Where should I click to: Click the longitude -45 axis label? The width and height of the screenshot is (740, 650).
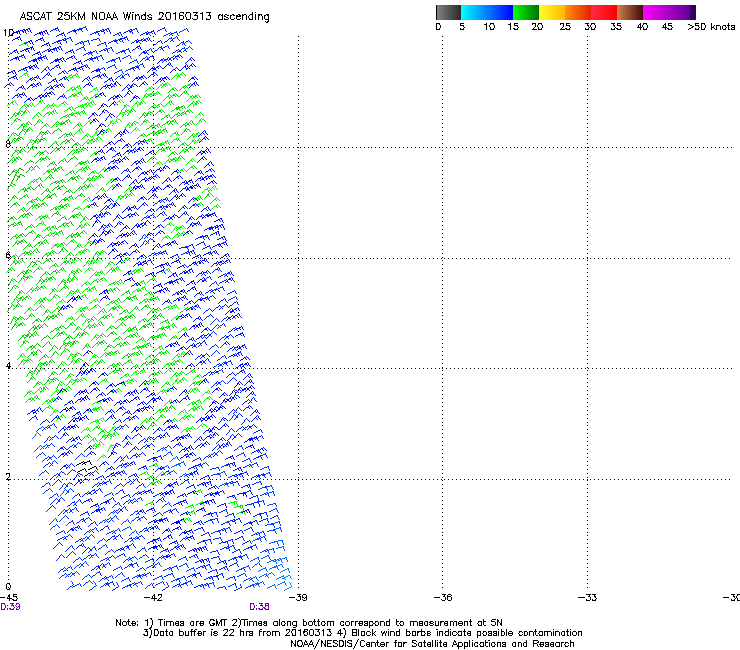(9, 598)
